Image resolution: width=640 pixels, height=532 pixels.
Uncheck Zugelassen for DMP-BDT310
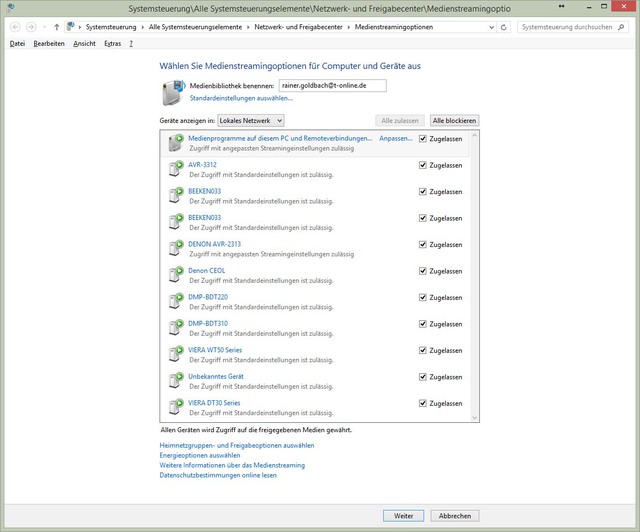(x=424, y=324)
